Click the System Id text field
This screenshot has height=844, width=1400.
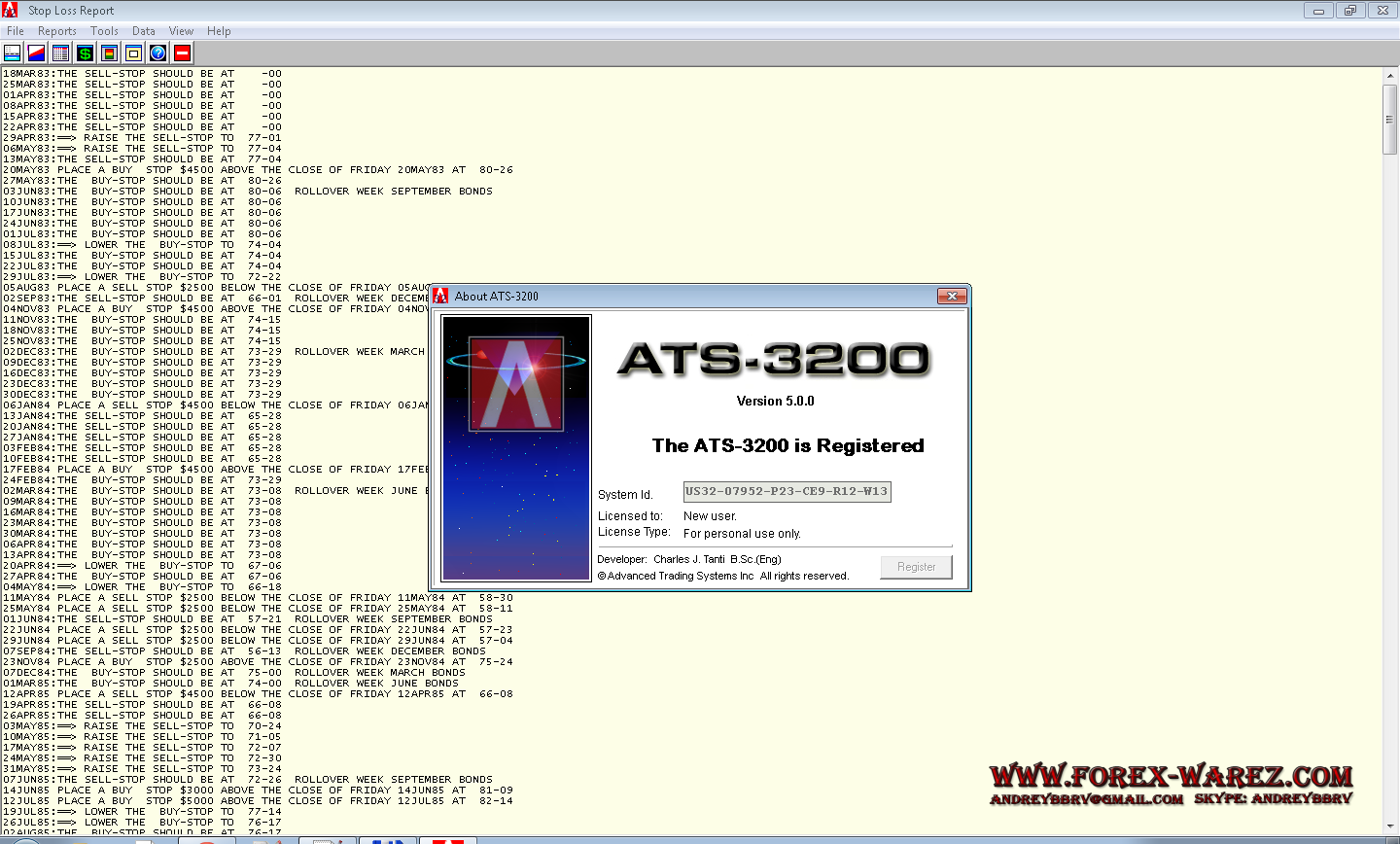click(787, 492)
